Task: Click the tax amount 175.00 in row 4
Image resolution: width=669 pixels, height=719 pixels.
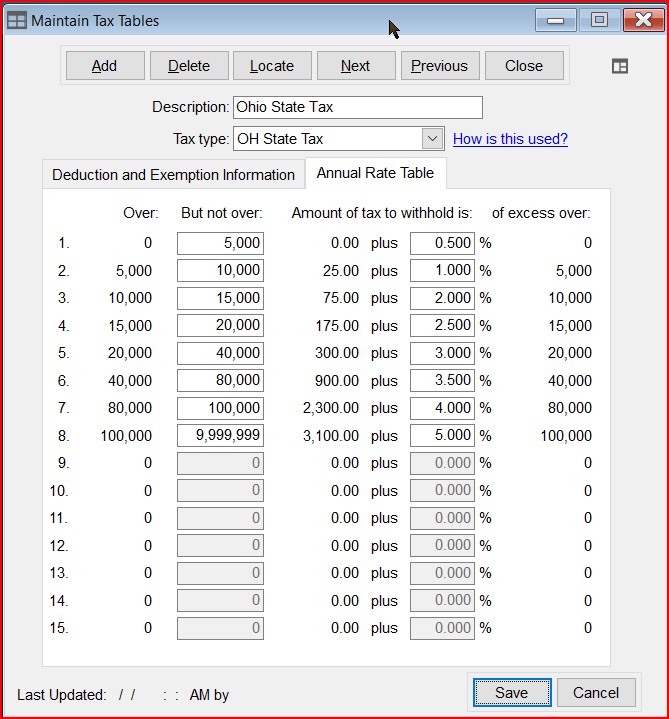Action: (337, 326)
